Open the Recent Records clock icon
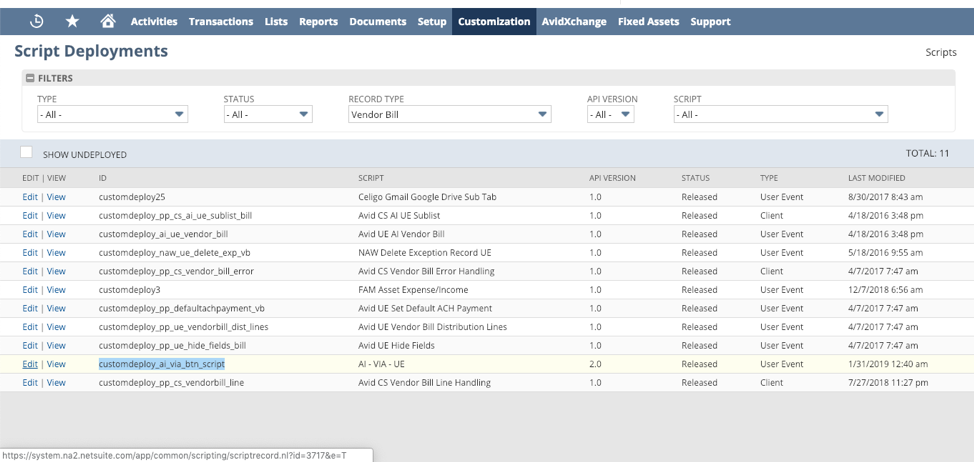This screenshot has height=462, width=974. click(37, 21)
